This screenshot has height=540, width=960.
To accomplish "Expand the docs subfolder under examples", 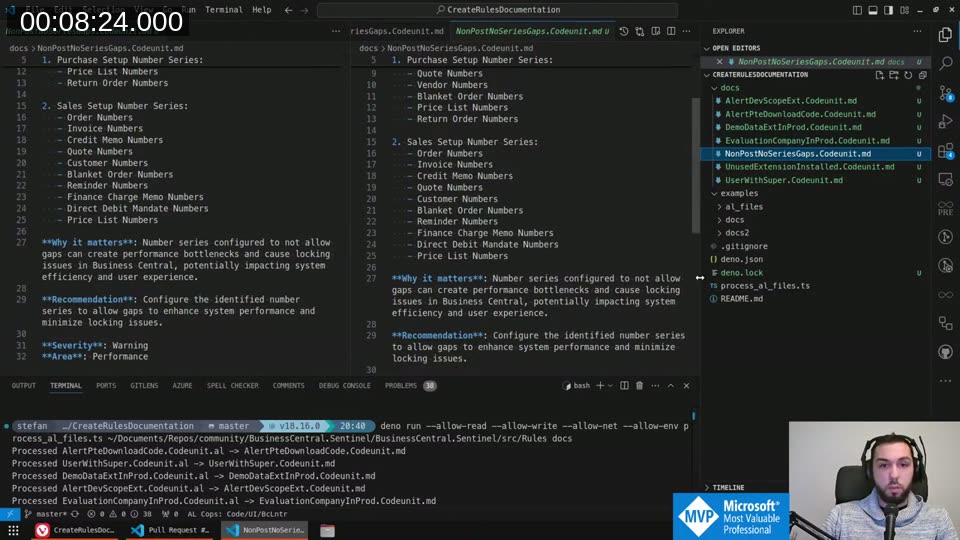I will (x=734, y=220).
